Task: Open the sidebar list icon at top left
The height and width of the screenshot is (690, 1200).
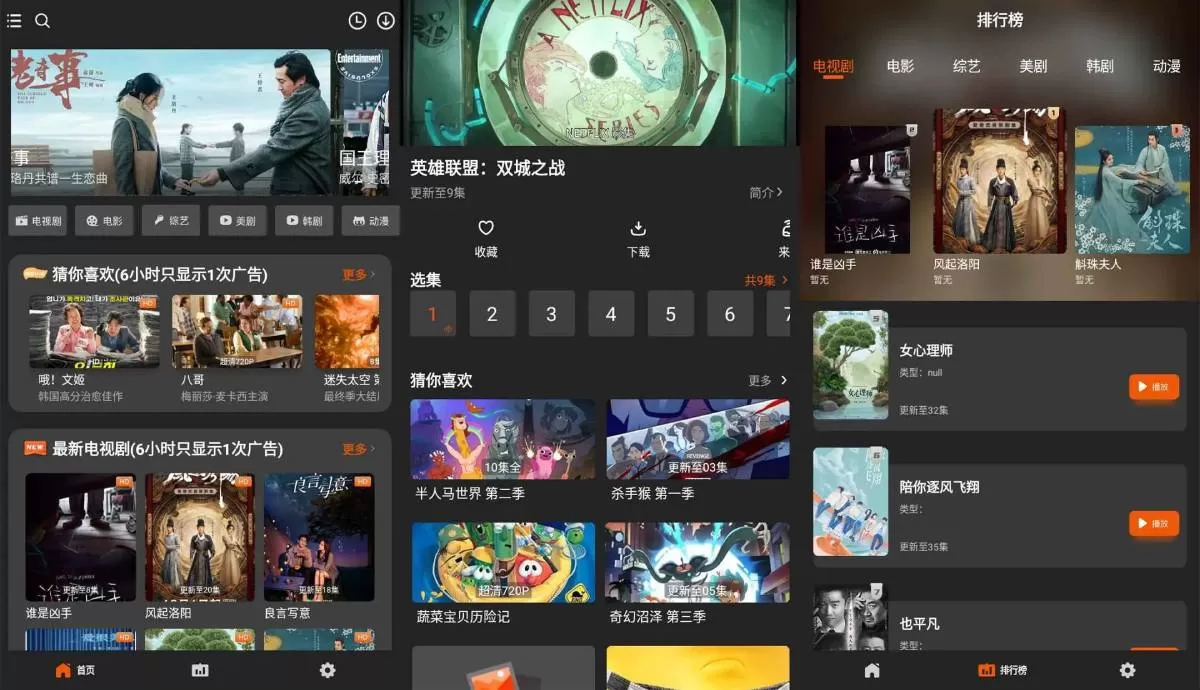Action: 14,20
